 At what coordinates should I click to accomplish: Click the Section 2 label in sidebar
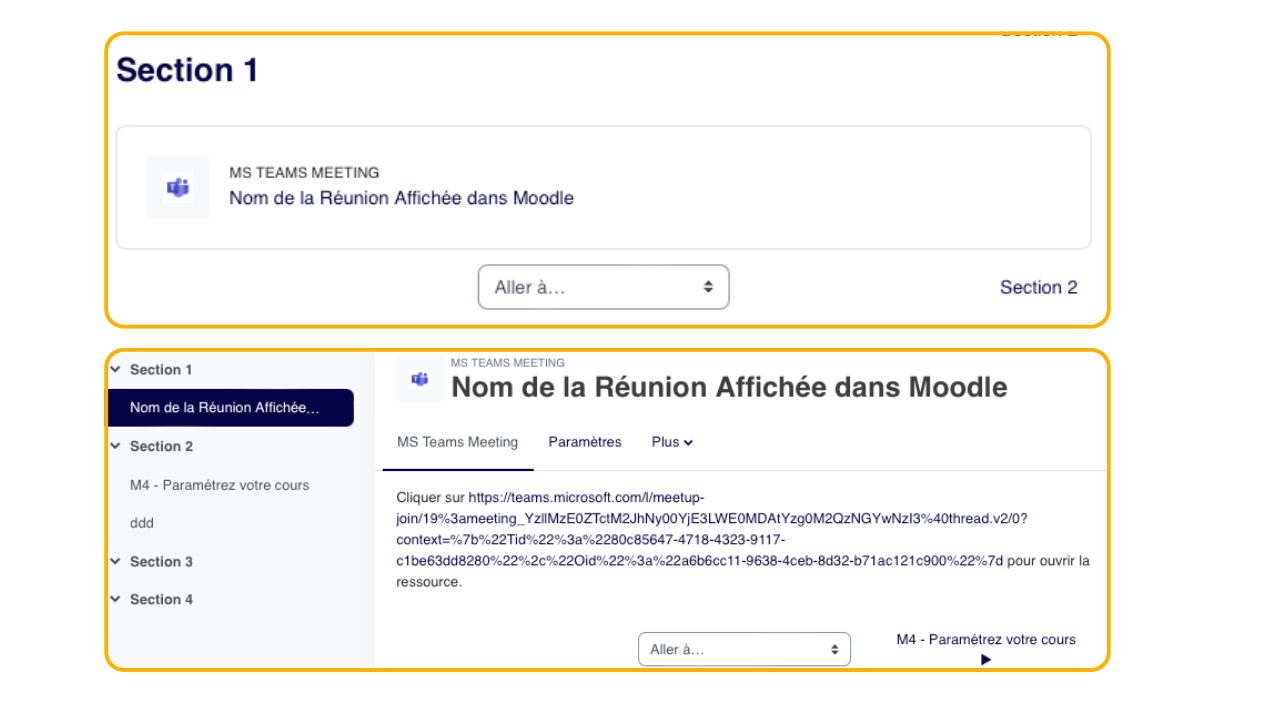click(161, 446)
